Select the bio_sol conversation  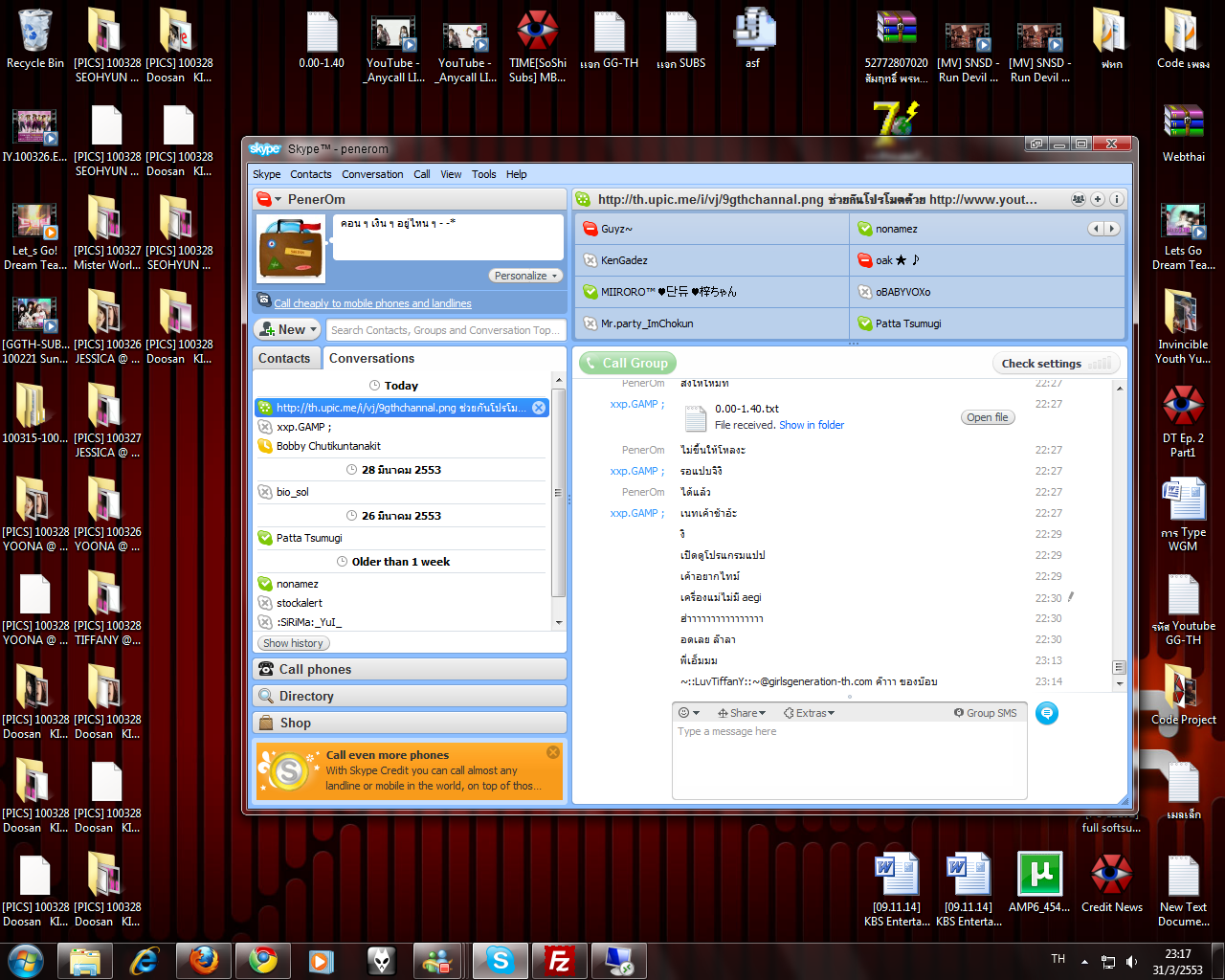pyautogui.click(x=402, y=492)
